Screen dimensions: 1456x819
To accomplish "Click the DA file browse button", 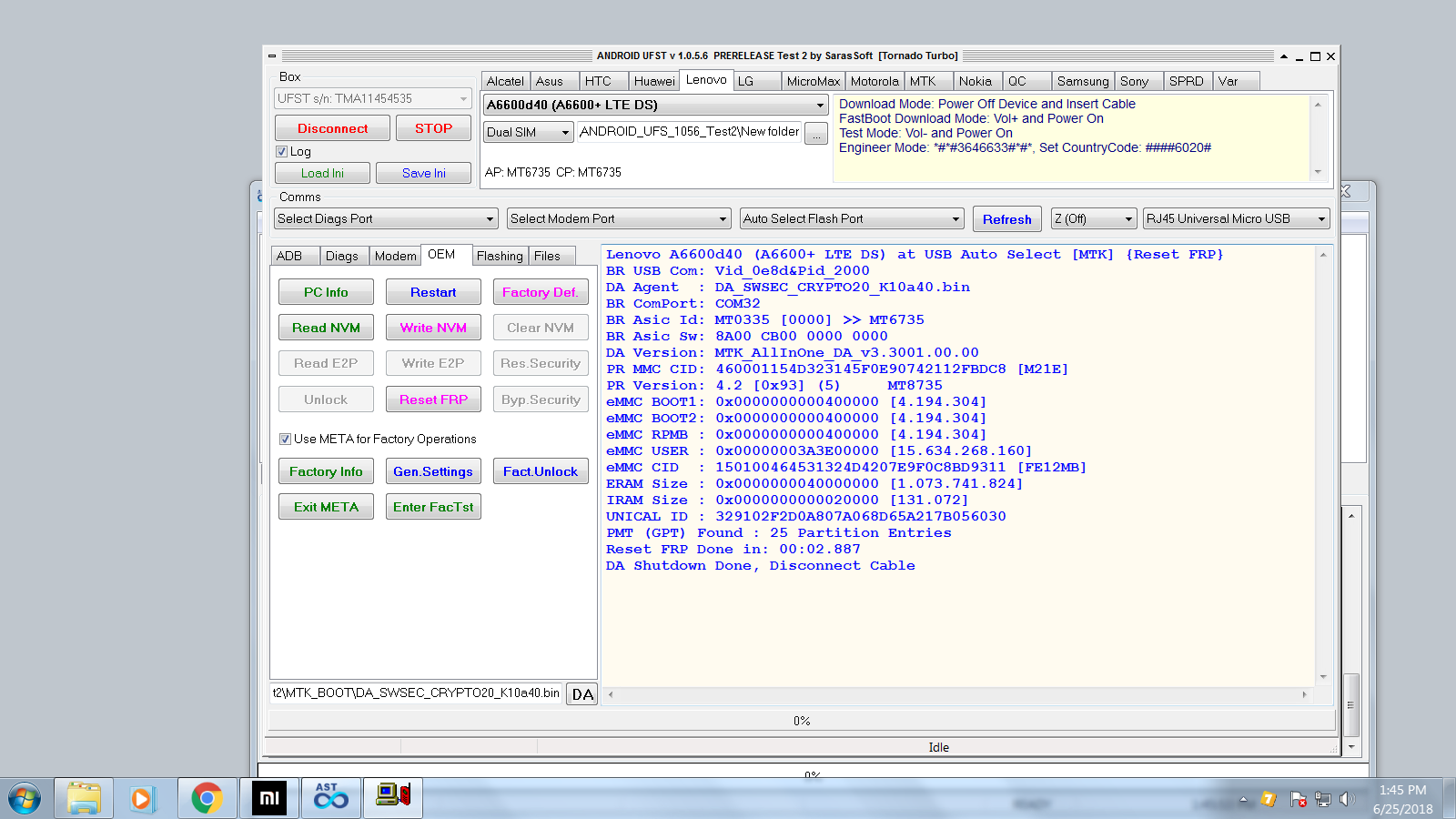I will click(582, 694).
